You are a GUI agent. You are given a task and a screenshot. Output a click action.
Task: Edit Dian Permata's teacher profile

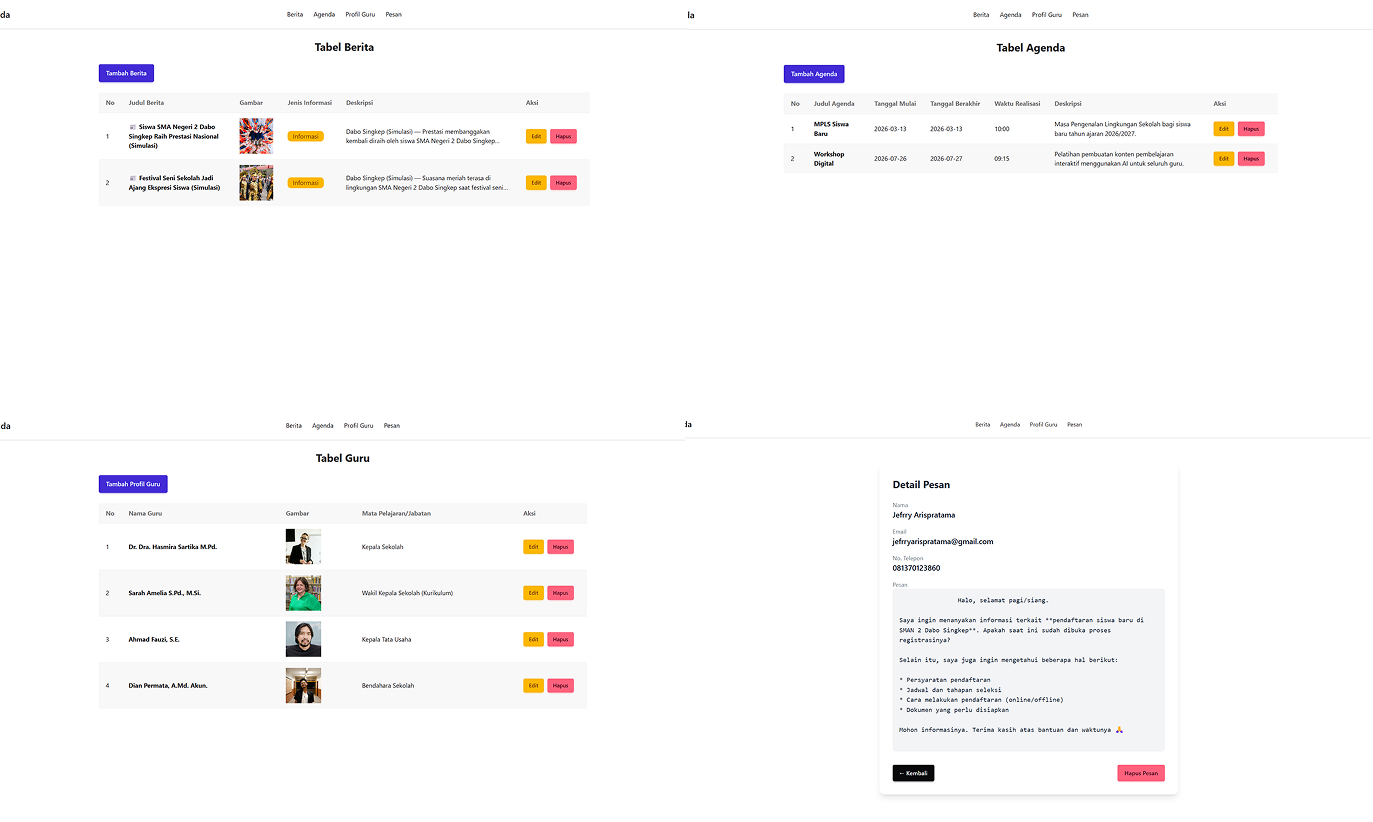(x=533, y=685)
